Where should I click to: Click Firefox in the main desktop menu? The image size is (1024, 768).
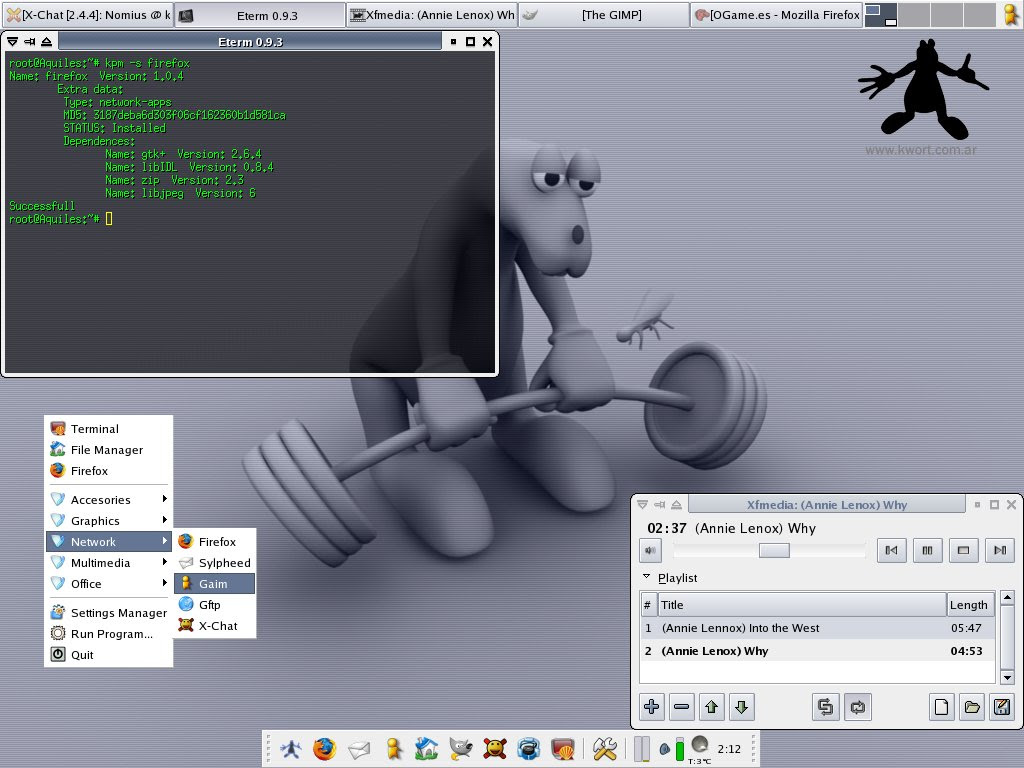pyautogui.click(x=108, y=471)
